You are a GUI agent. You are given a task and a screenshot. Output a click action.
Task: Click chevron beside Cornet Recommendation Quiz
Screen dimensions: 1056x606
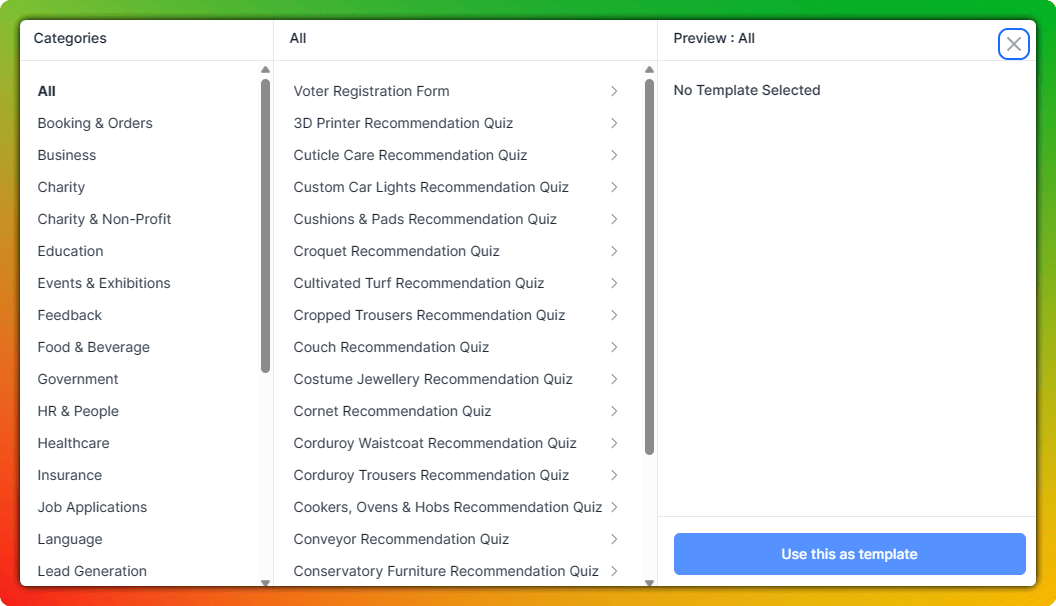click(x=614, y=411)
